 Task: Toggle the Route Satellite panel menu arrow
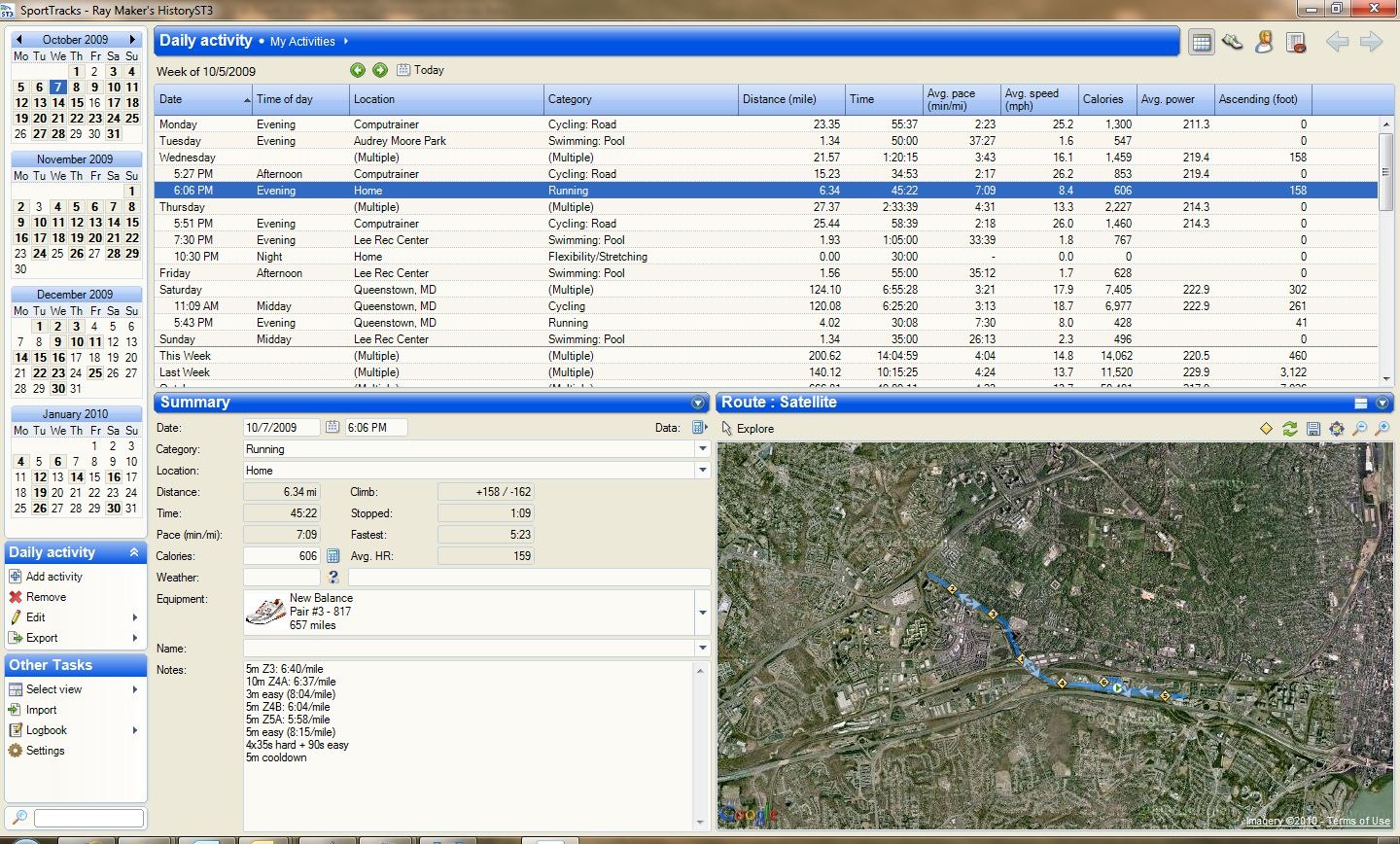pos(1382,403)
